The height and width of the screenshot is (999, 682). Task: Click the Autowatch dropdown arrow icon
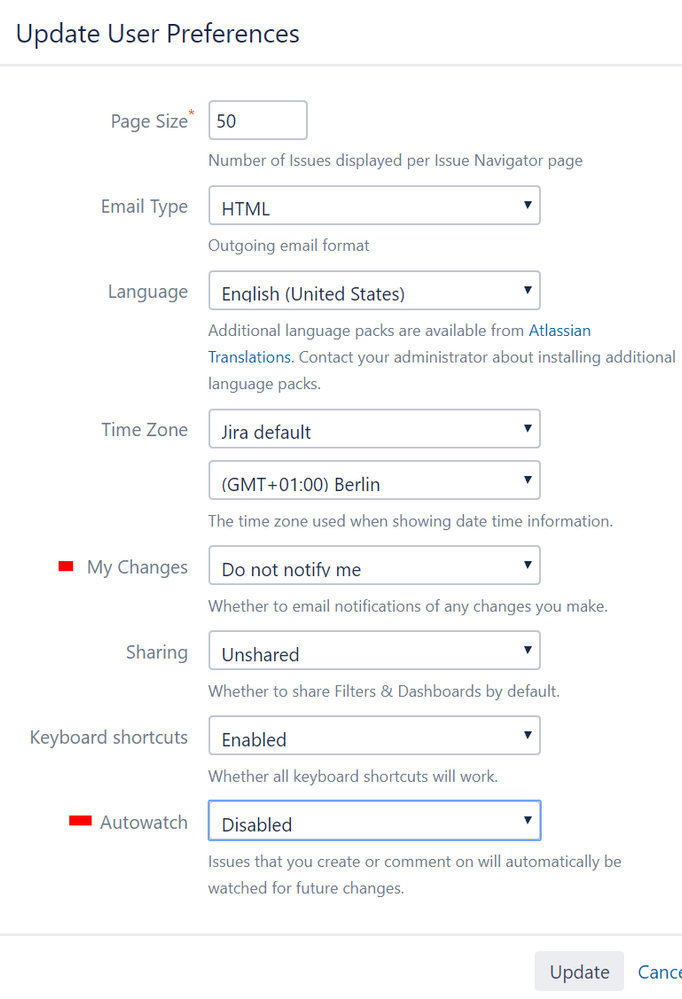528,821
